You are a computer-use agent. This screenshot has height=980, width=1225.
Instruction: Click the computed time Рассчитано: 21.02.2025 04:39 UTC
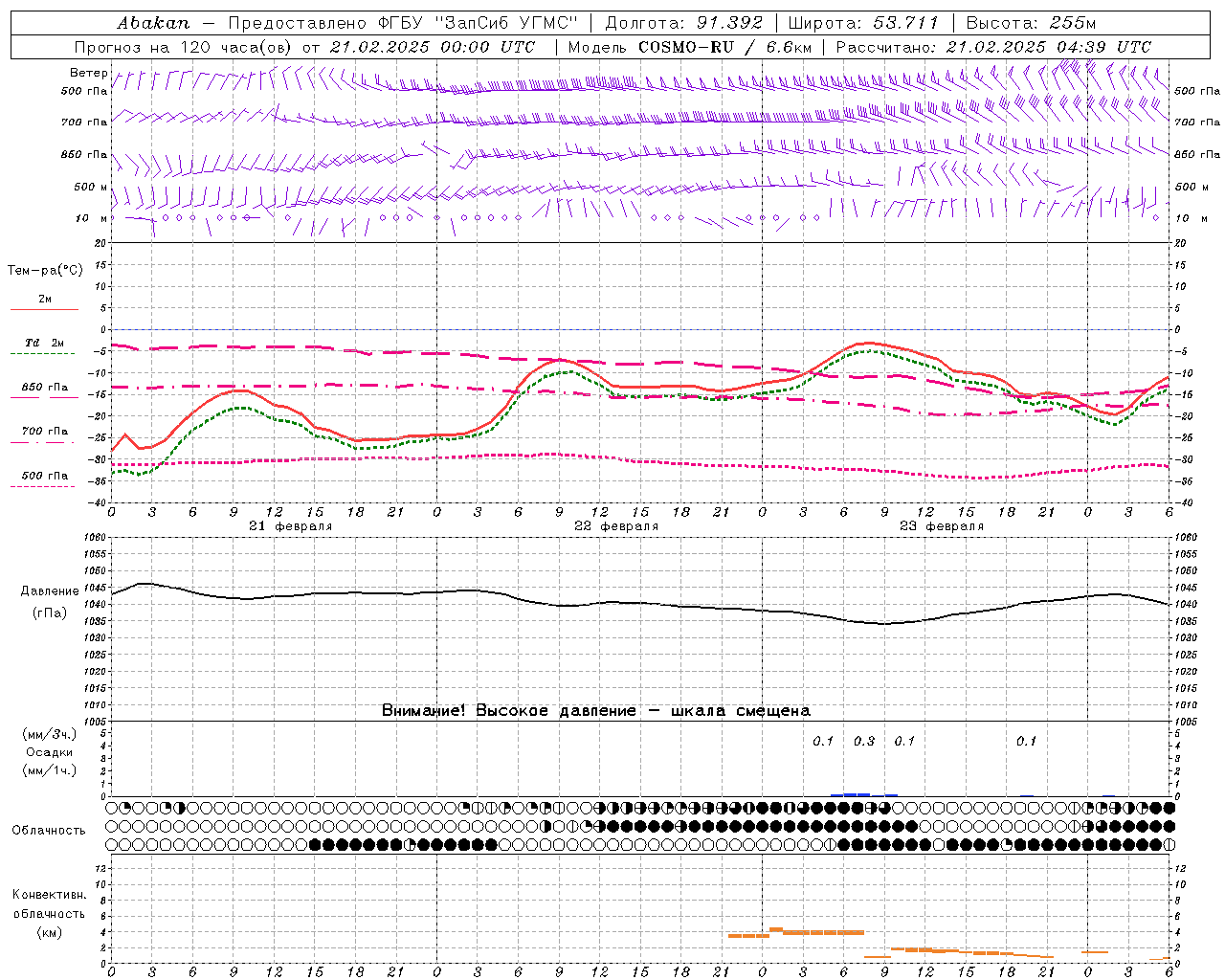coord(993,47)
